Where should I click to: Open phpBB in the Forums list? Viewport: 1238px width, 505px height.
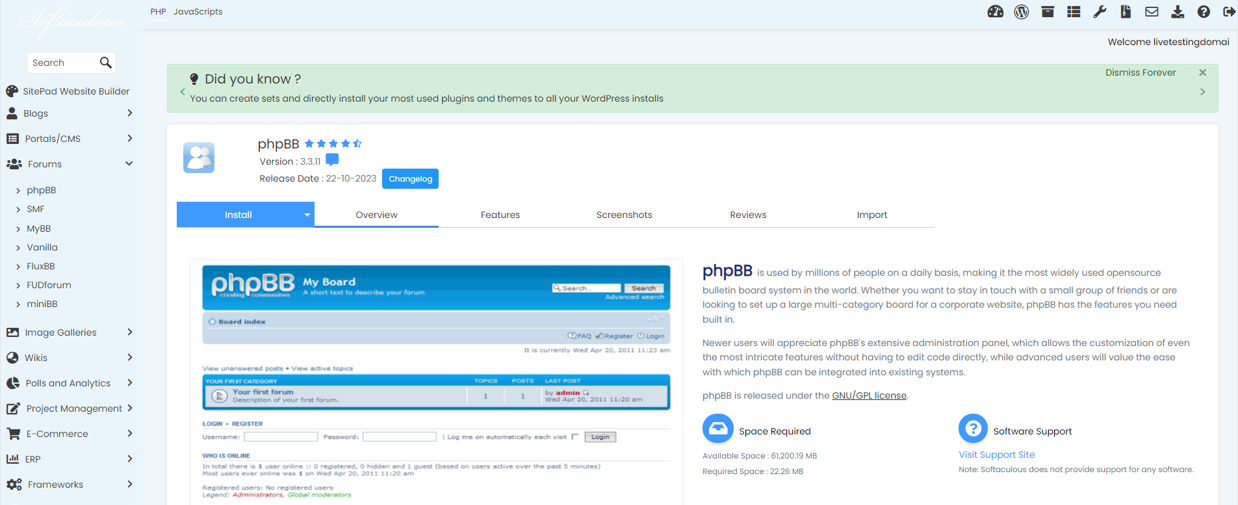41,190
